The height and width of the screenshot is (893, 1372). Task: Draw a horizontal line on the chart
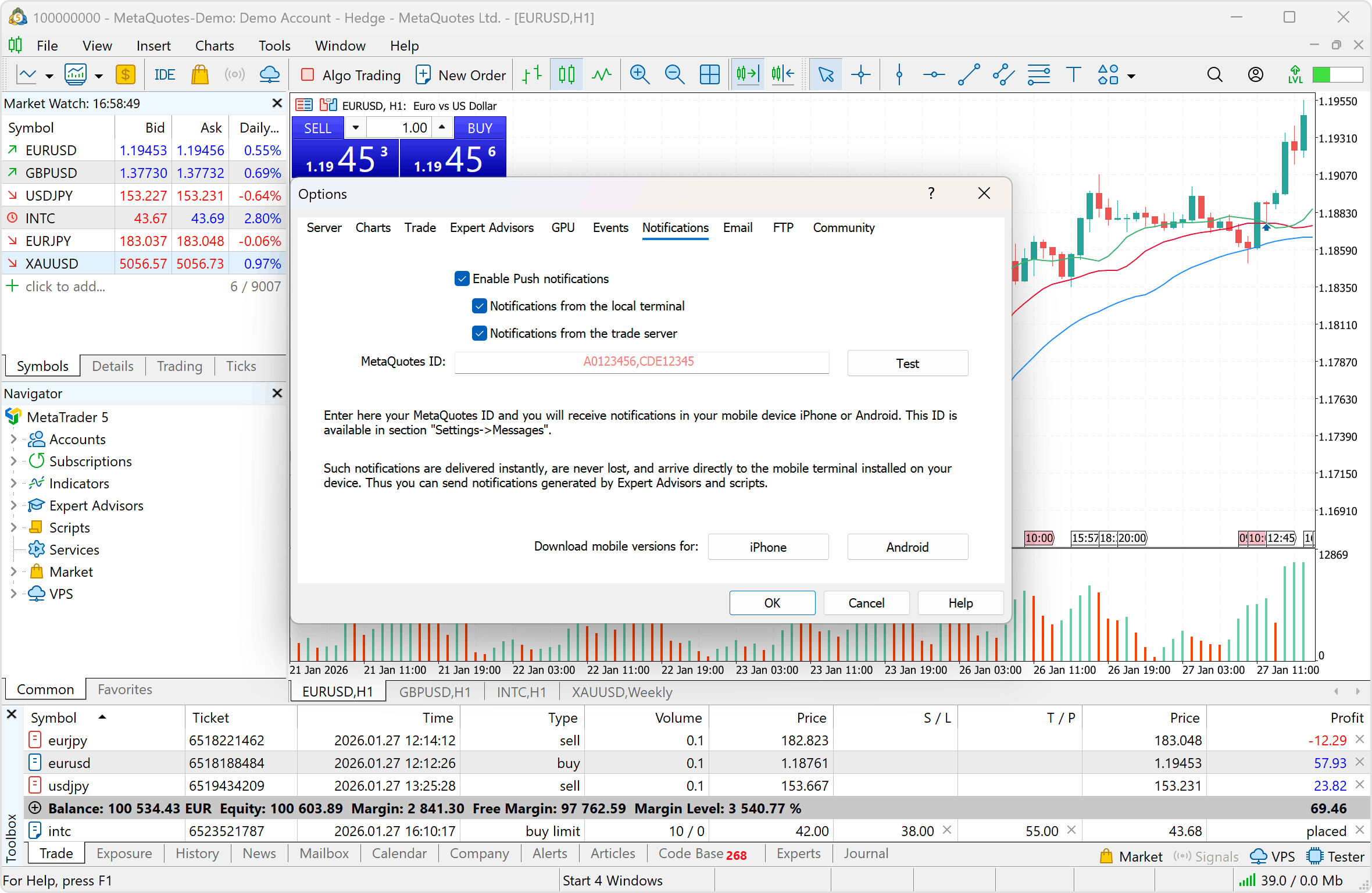coord(934,74)
